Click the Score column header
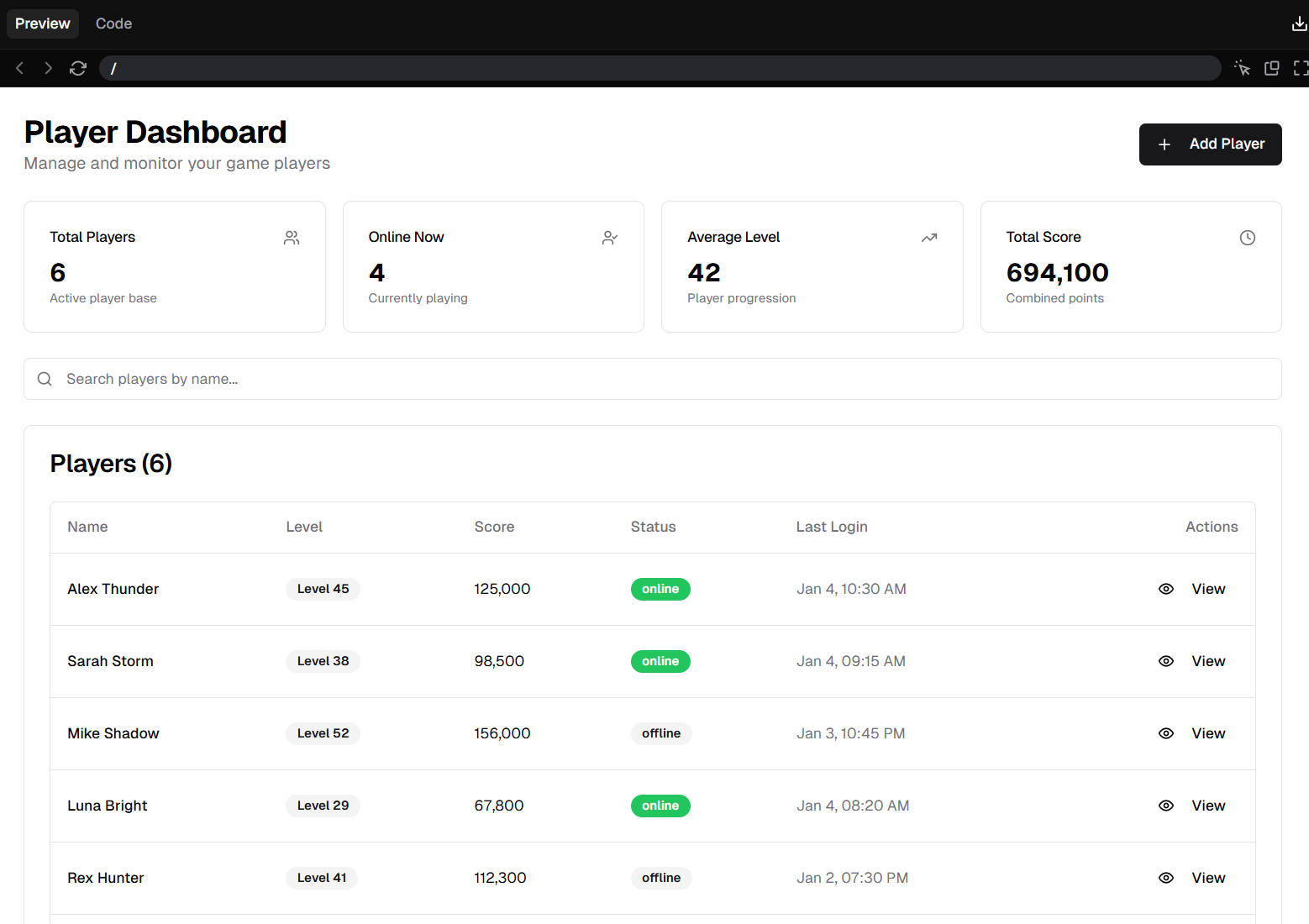 (494, 527)
